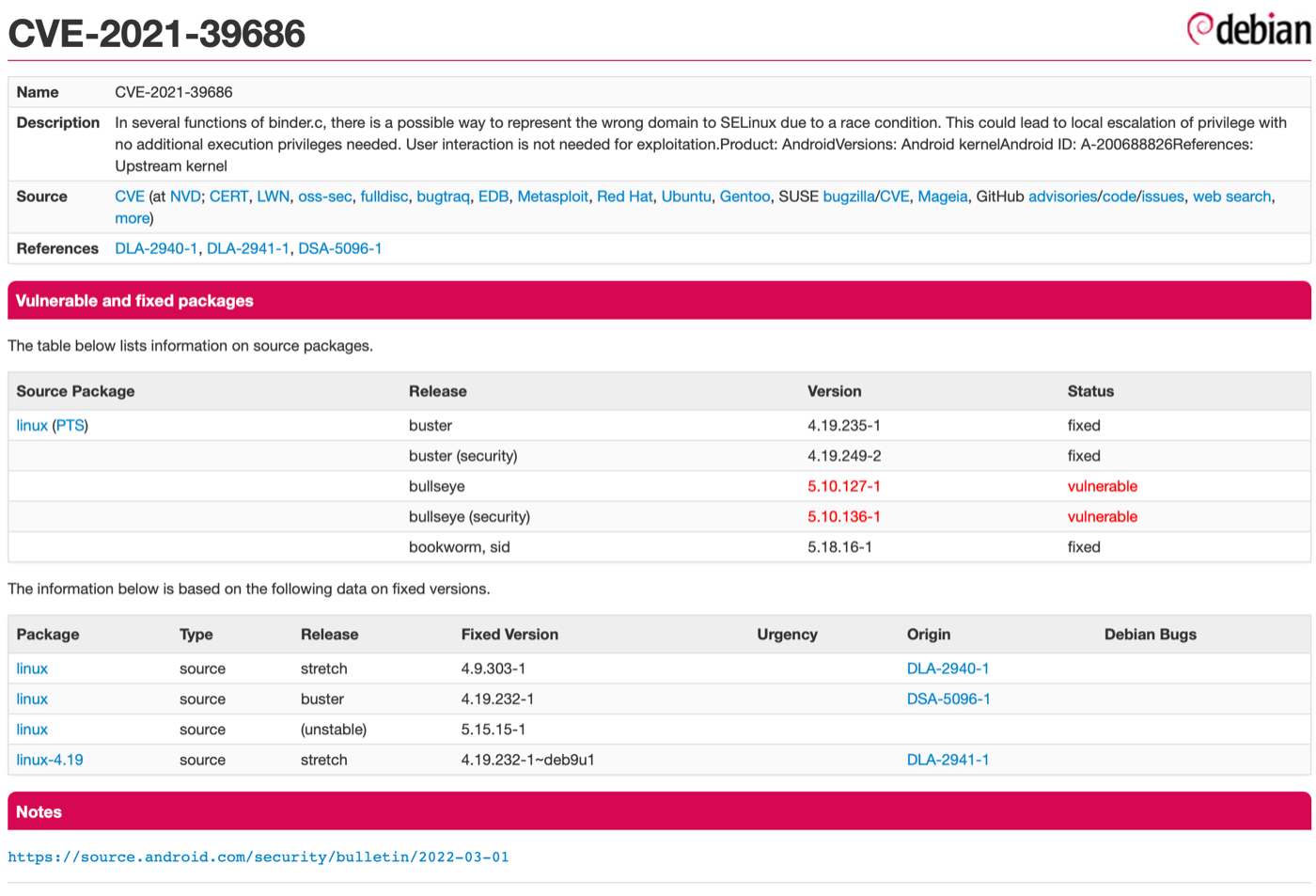Open linux link in stretch 4.9.303-1 row
Screen dimensions: 1316x896
coord(32,668)
